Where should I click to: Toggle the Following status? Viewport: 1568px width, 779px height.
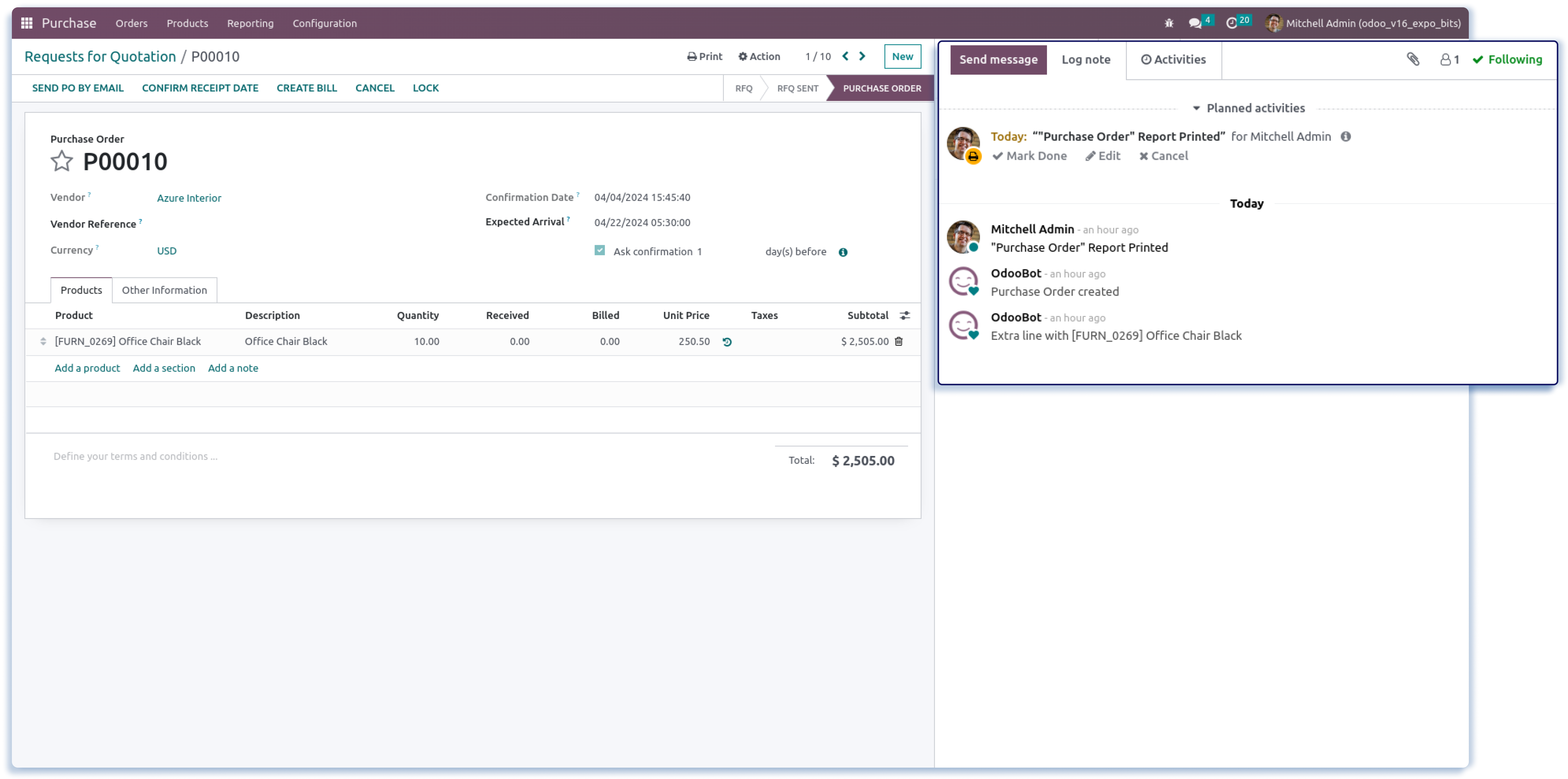click(x=1507, y=59)
